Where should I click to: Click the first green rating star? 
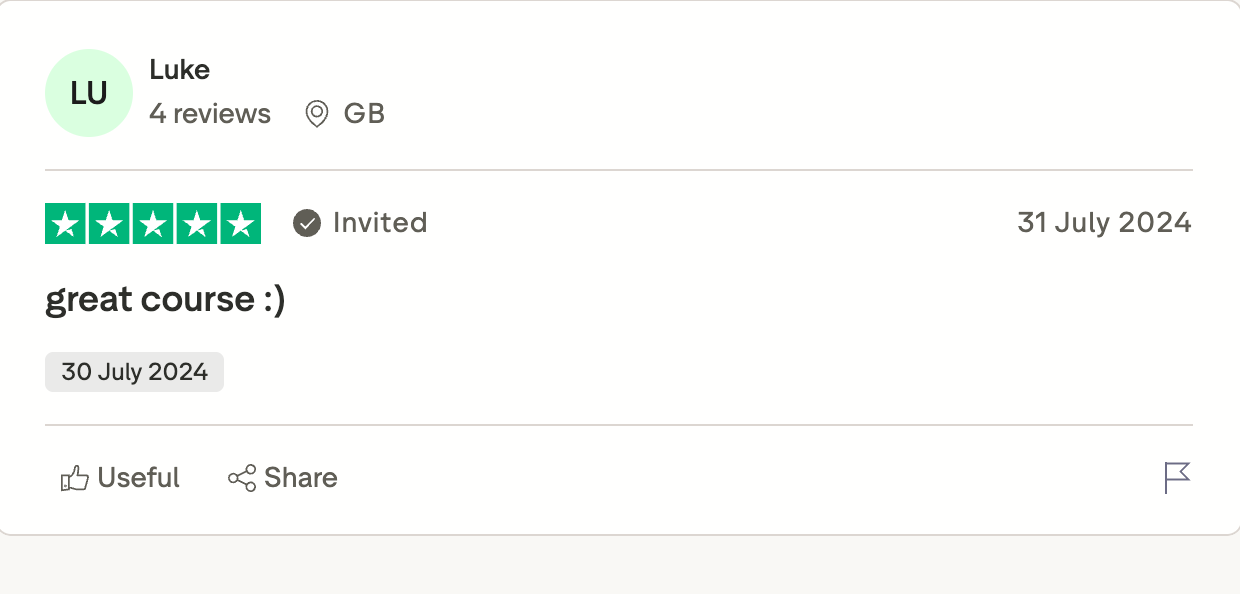(x=66, y=224)
